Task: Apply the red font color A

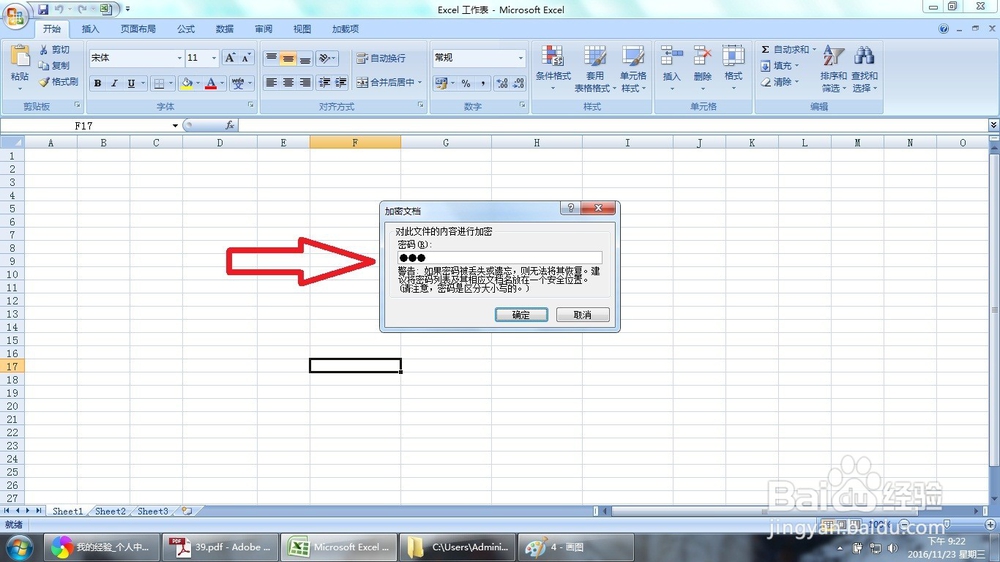Action: [210, 83]
